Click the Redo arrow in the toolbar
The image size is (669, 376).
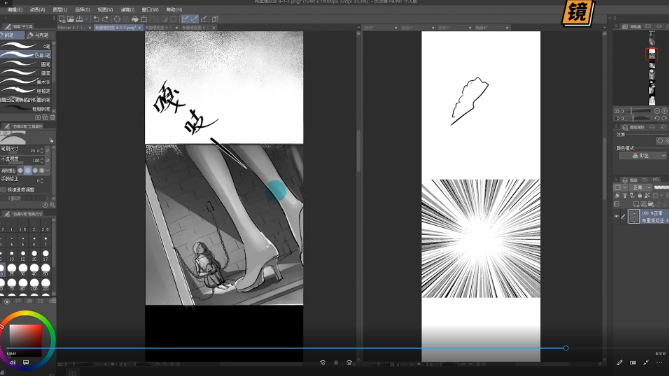tap(105, 19)
